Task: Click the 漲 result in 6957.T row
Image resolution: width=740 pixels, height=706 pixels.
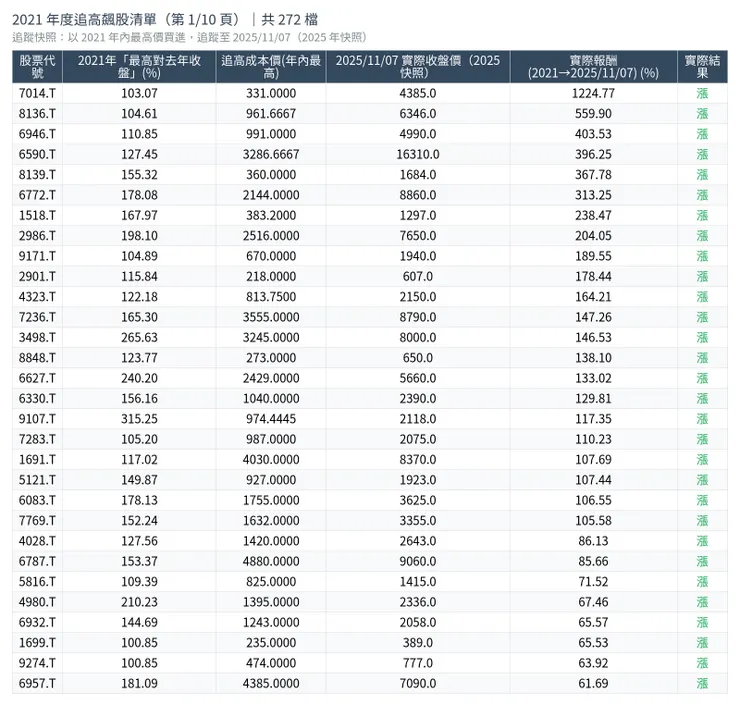Action: coord(702,683)
